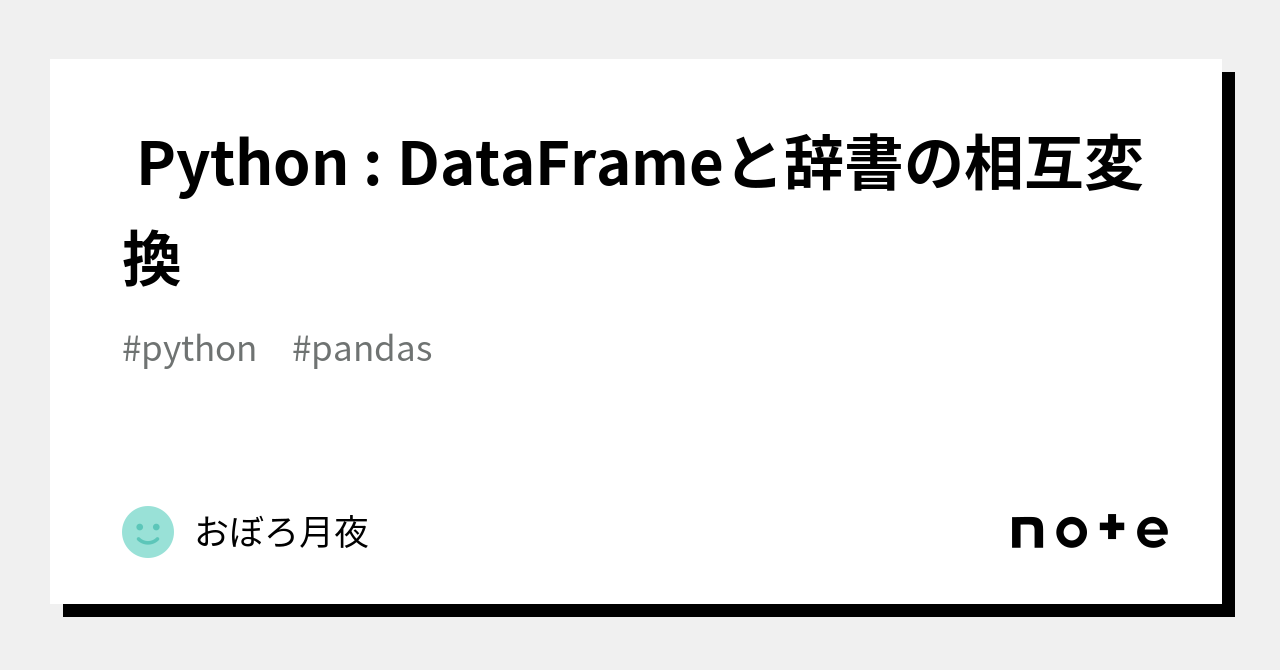The width and height of the screenshot is (1280, 670).
Task: Open author profile おぼろ月夜
Action: (282, 532)
